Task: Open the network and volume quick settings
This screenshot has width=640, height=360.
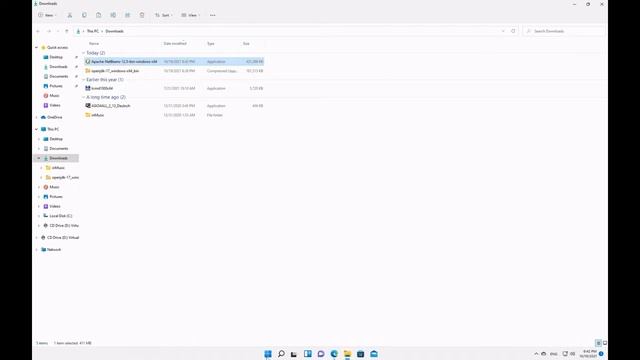Action: [569, 354]
